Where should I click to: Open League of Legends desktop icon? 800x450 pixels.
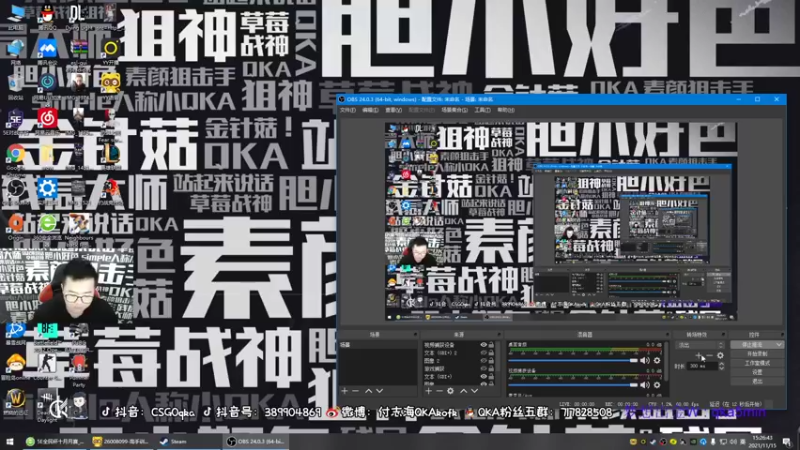(x=110, y=156)
